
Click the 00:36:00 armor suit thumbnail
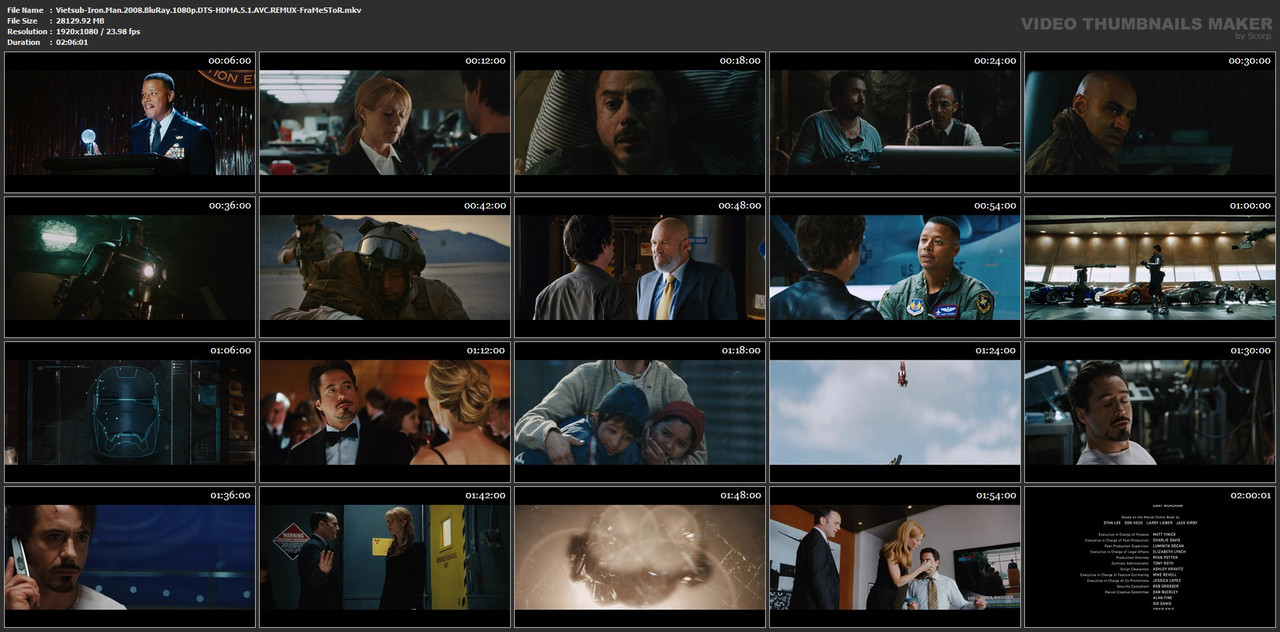(x=130, y=267)
